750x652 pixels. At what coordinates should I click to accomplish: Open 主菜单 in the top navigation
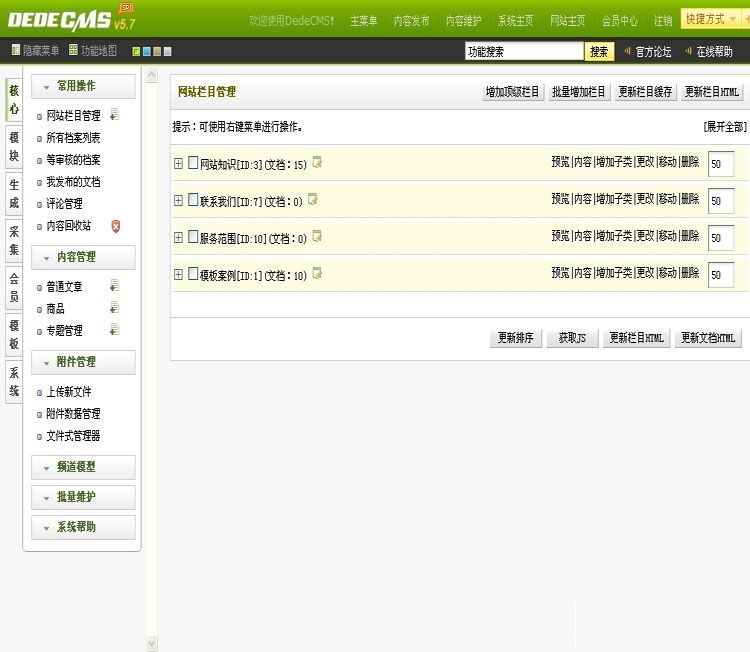coord(364,21)
